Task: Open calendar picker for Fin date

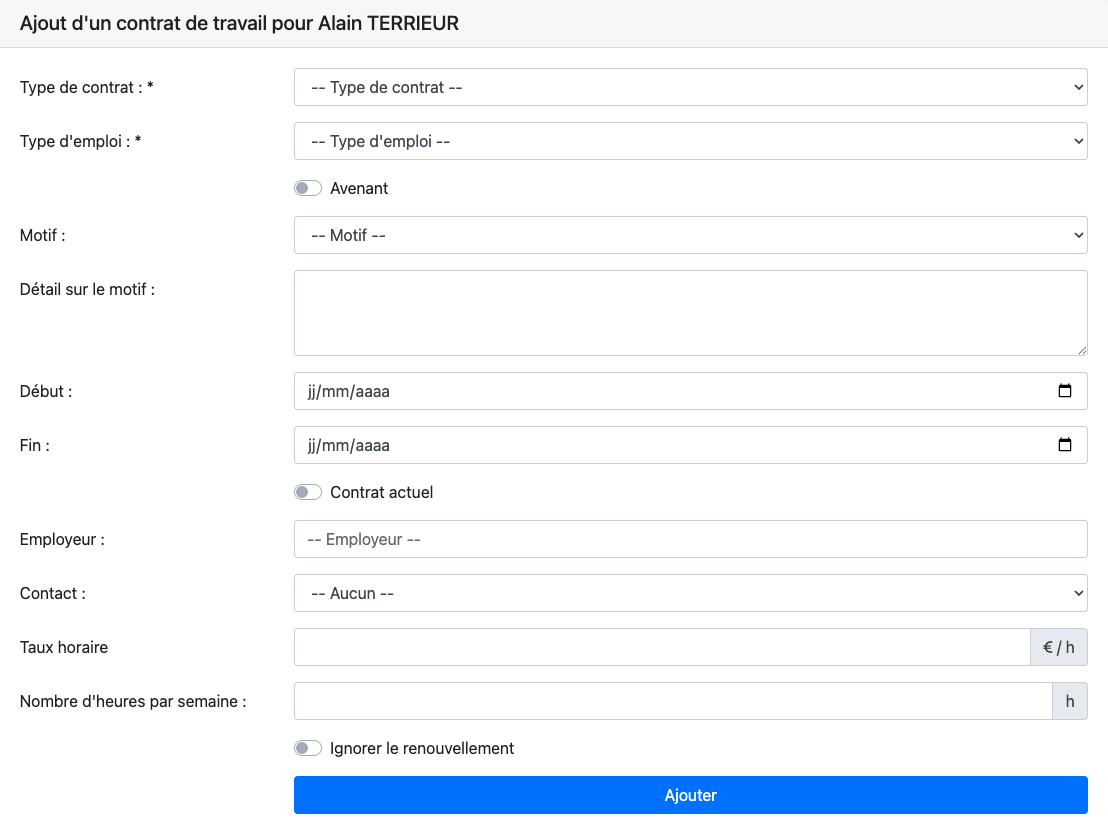Action: point(1065,445)
